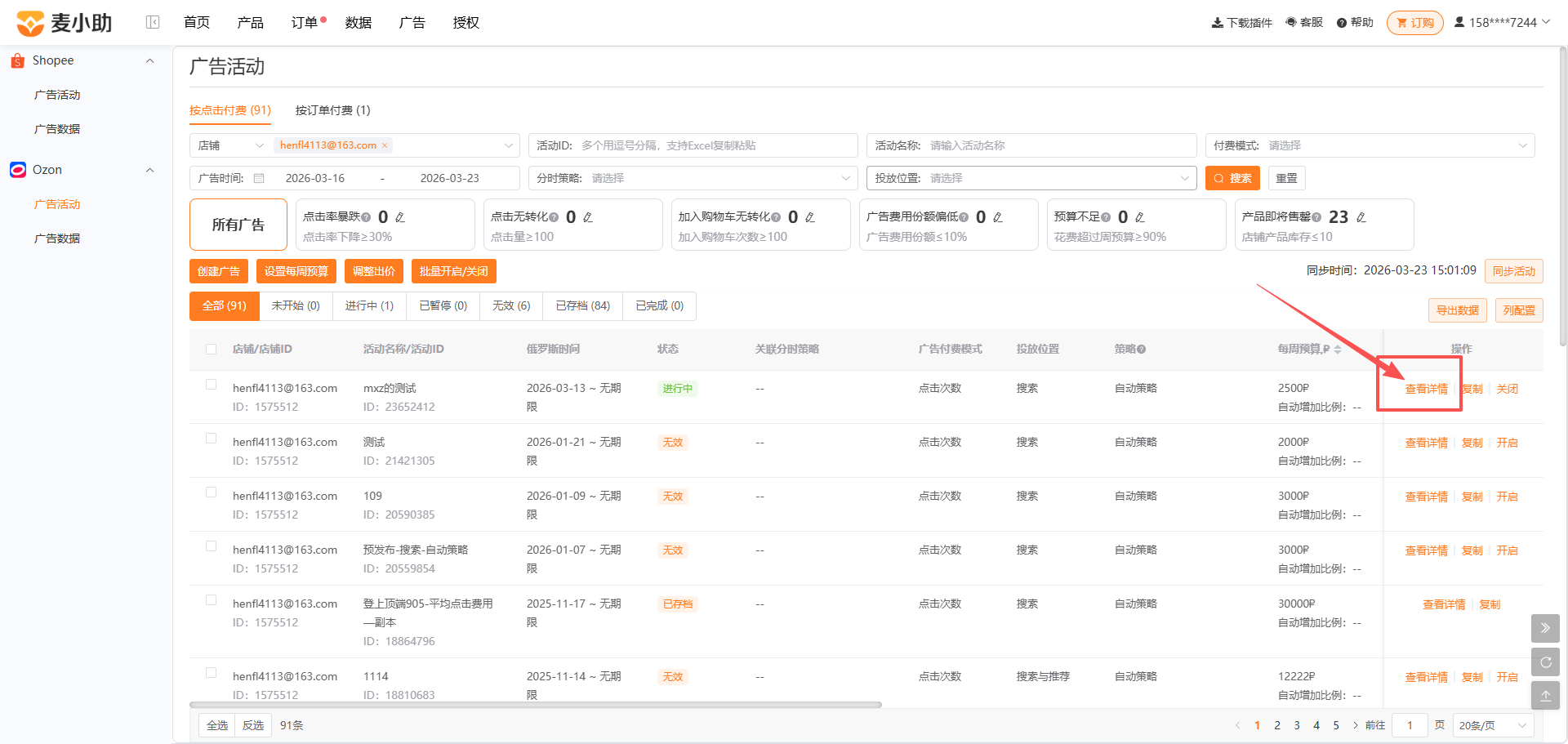Click the floating refresh button
This screenshot has height=744, width=1568.
1545,662
